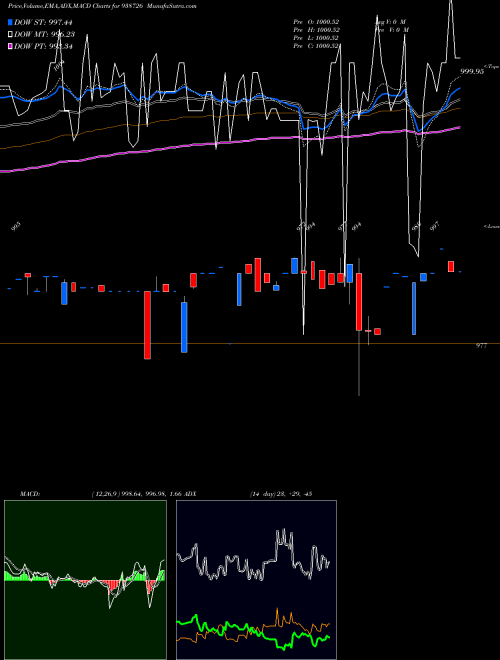500x660 pixels.
Task: Click the 'Avg V: 0 M' volume text
Action: (391, 22)
